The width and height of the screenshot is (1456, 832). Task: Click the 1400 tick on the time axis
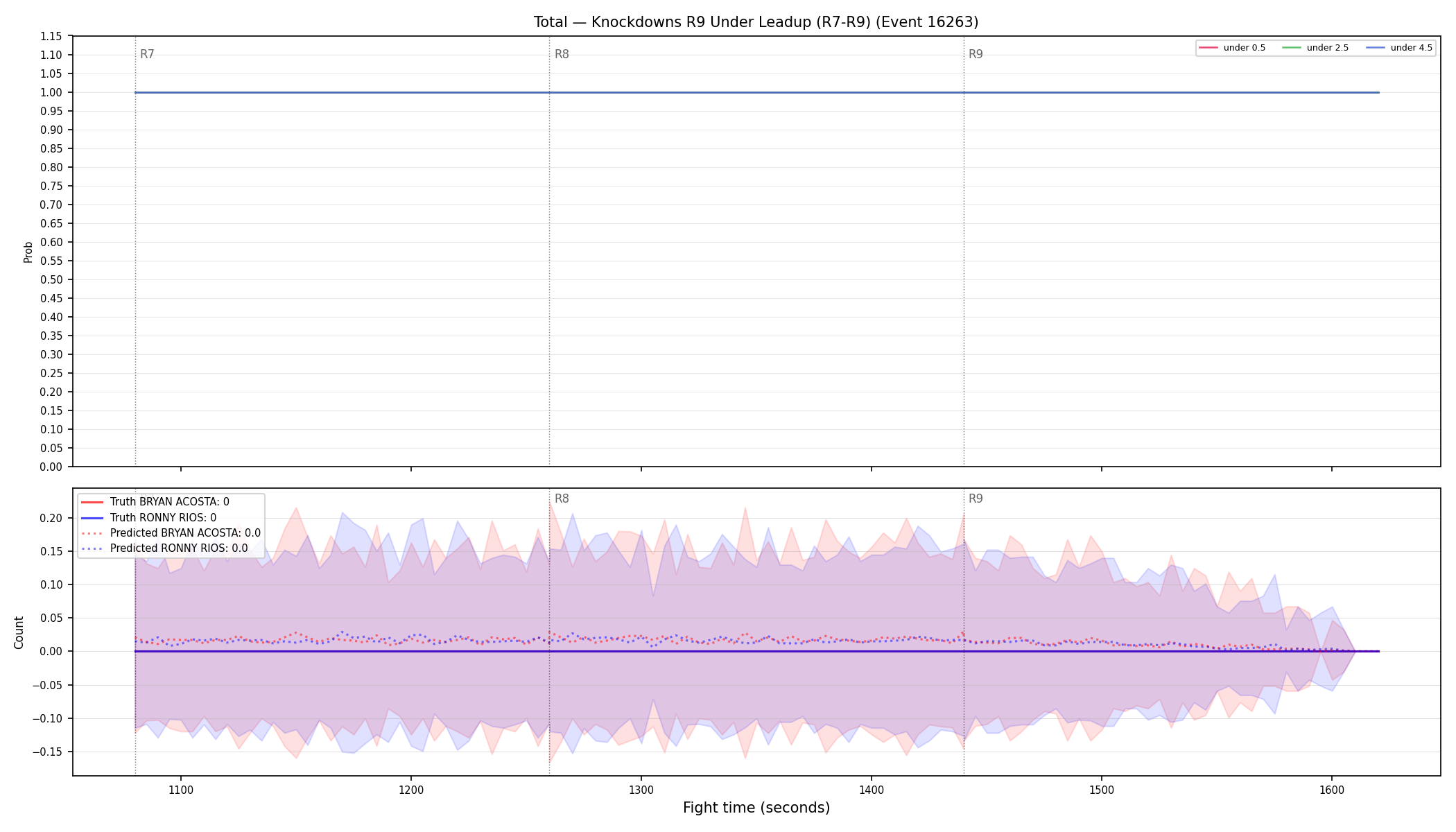coord(872,789)
